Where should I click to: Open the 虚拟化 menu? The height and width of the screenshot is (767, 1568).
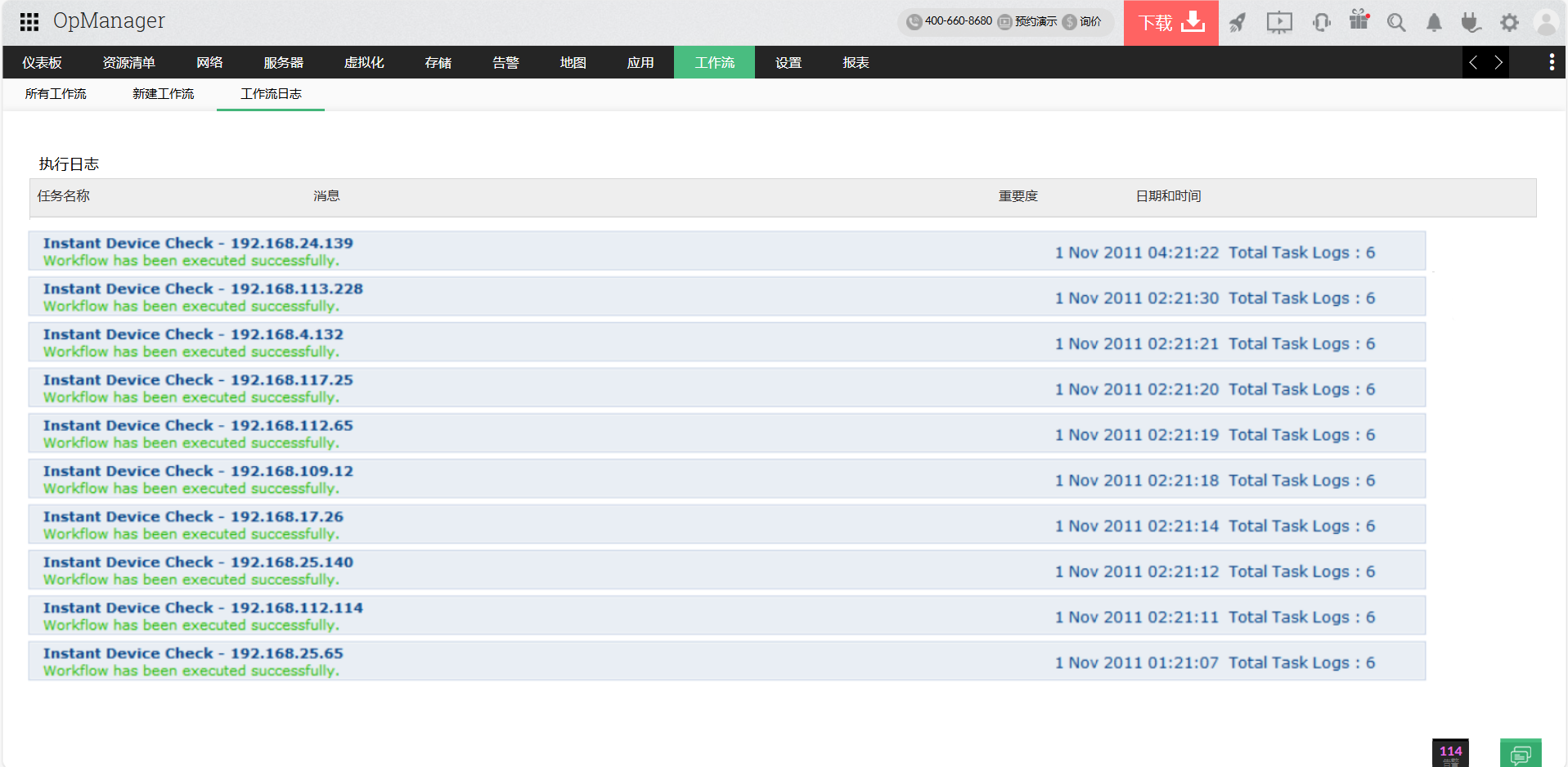364,62
